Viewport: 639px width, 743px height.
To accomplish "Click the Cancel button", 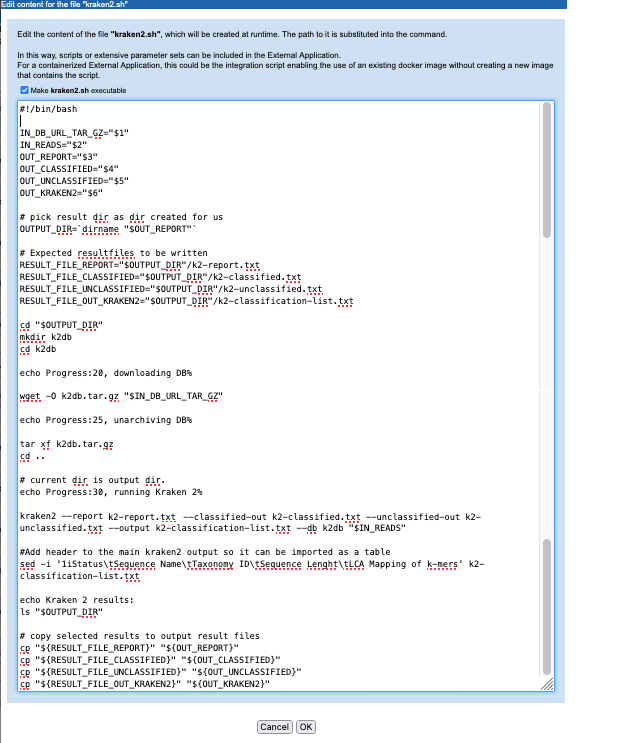I will pos(274,727).
